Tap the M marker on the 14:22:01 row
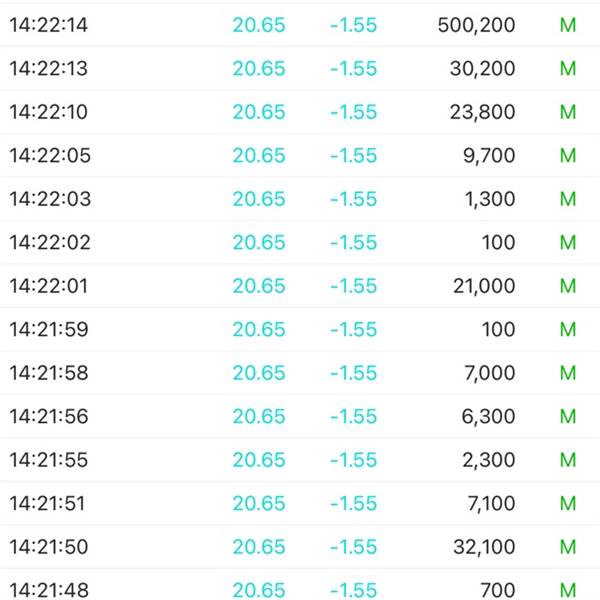Screen dimensions: 600x600 (568, 286)
